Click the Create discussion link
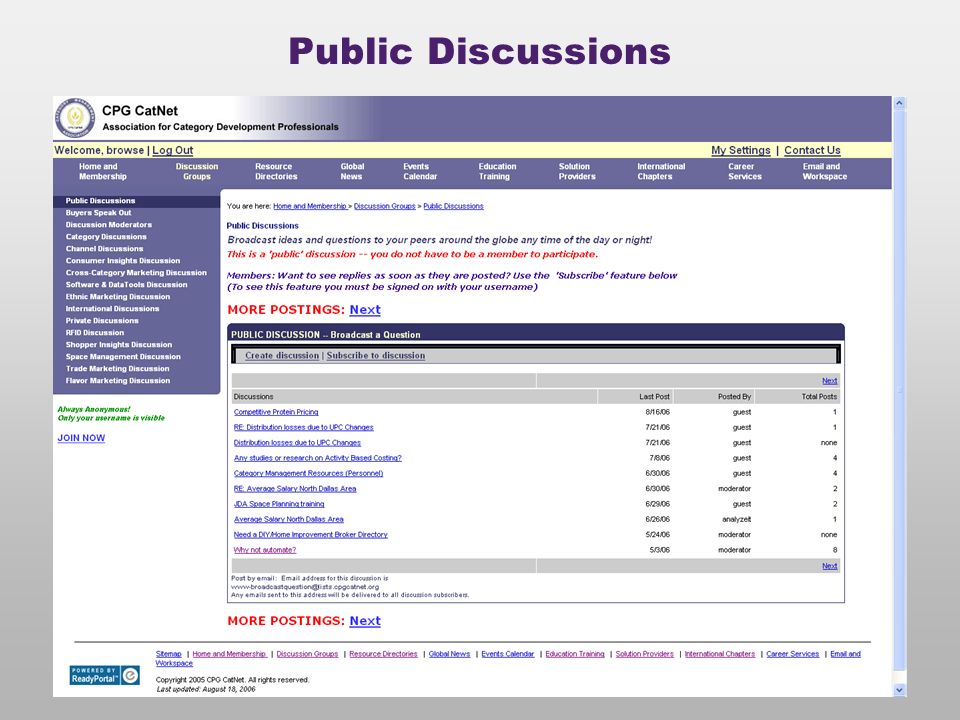 [x=282, y=355]
